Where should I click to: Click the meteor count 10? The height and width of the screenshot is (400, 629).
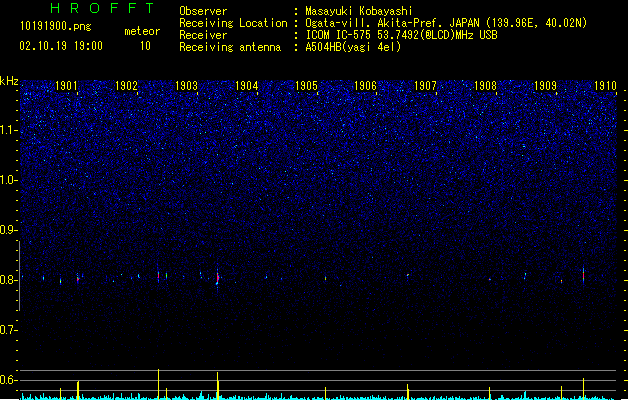click(x=145, y=46)
